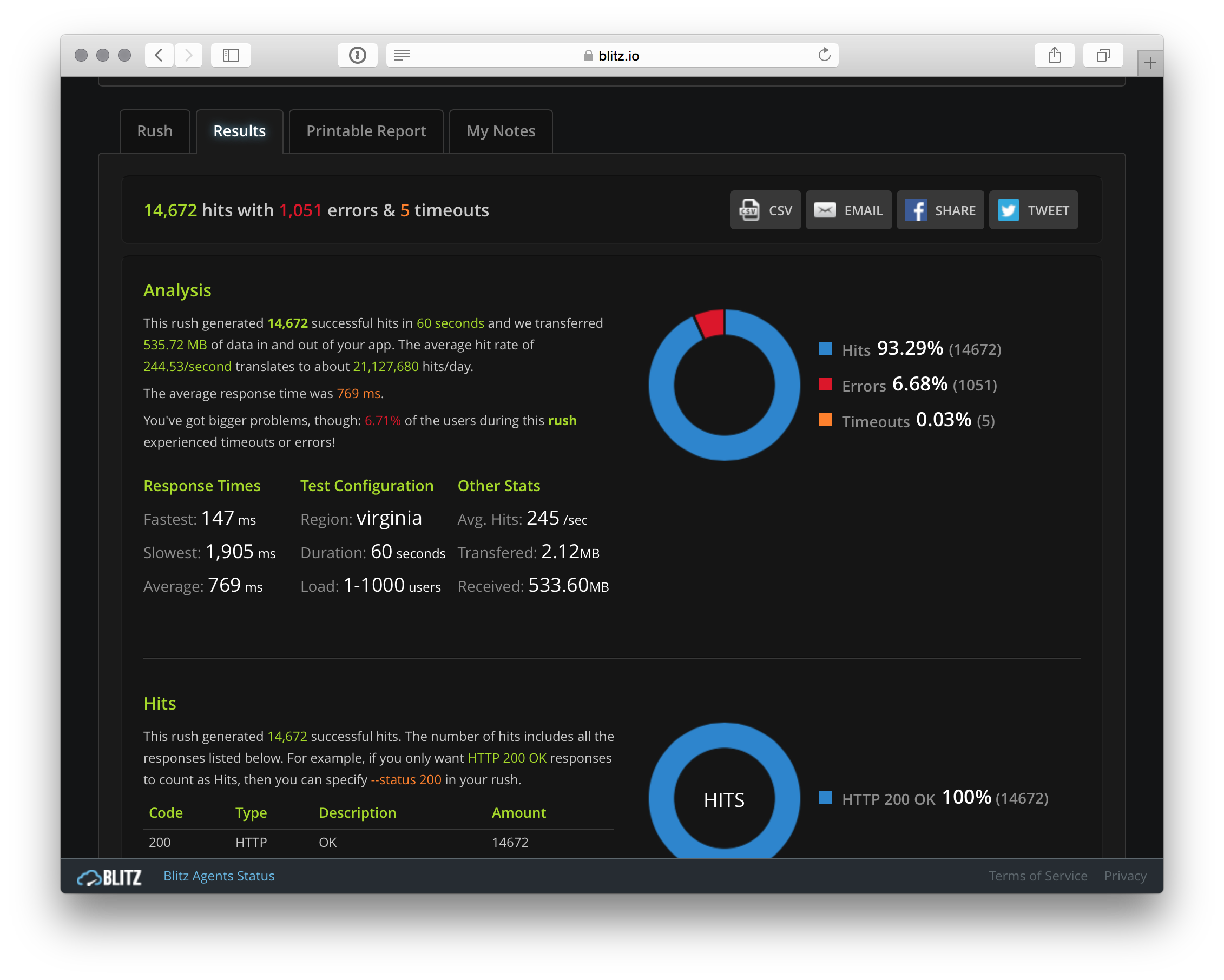The image size is (1224, 980).
Task: Open Blitz Agents Status link
Action: tap(219, 876)
